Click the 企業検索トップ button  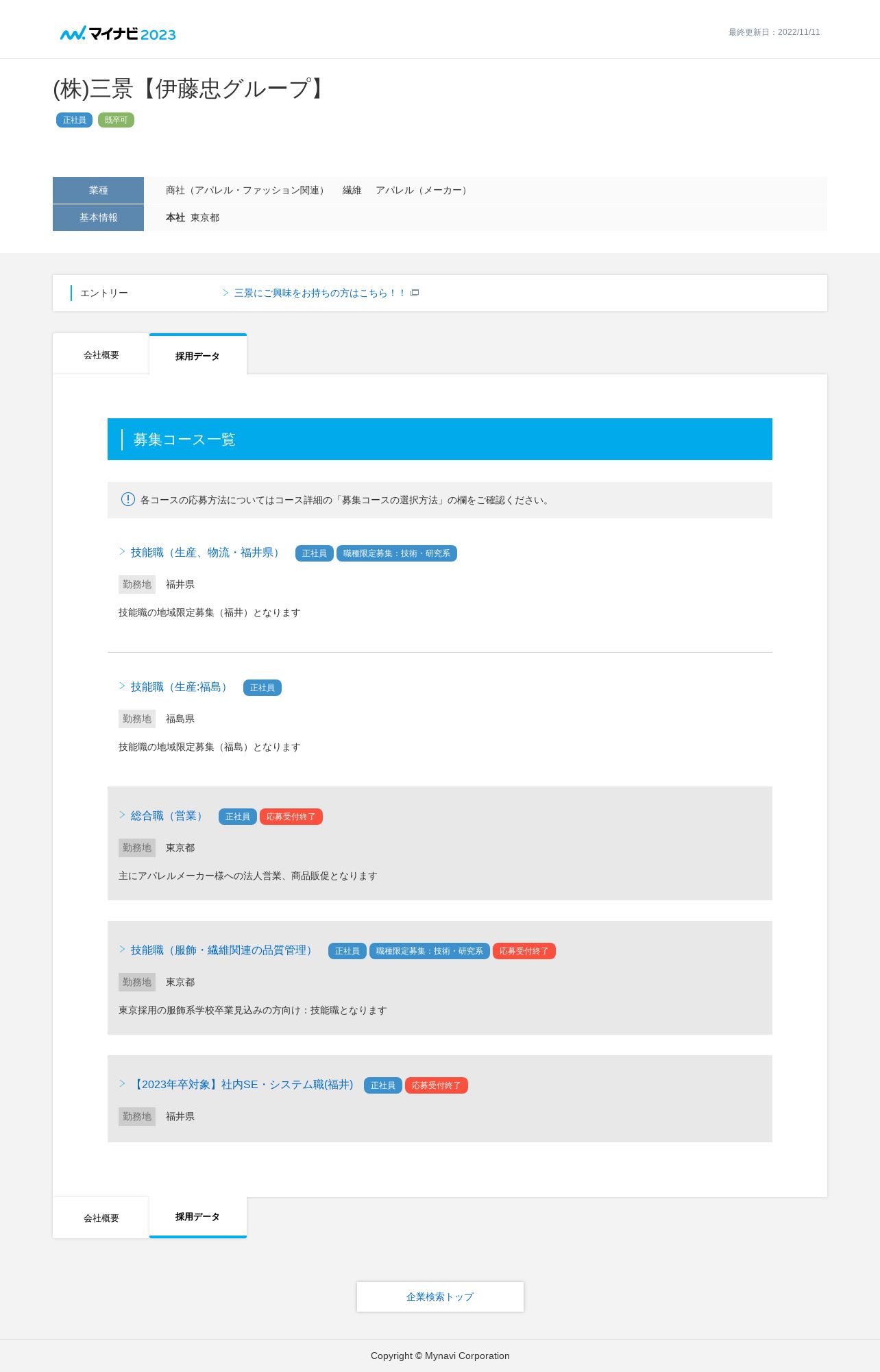(440, 1297)
